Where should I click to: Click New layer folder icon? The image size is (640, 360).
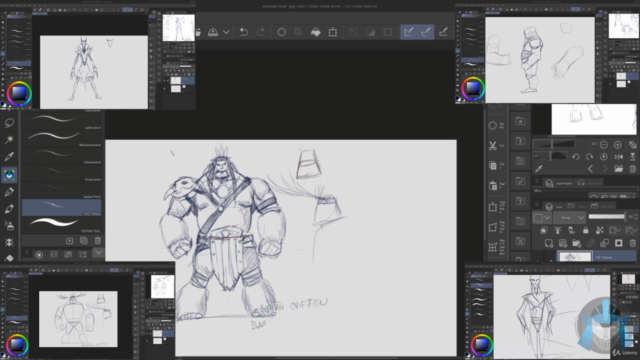tap(576, 244)
